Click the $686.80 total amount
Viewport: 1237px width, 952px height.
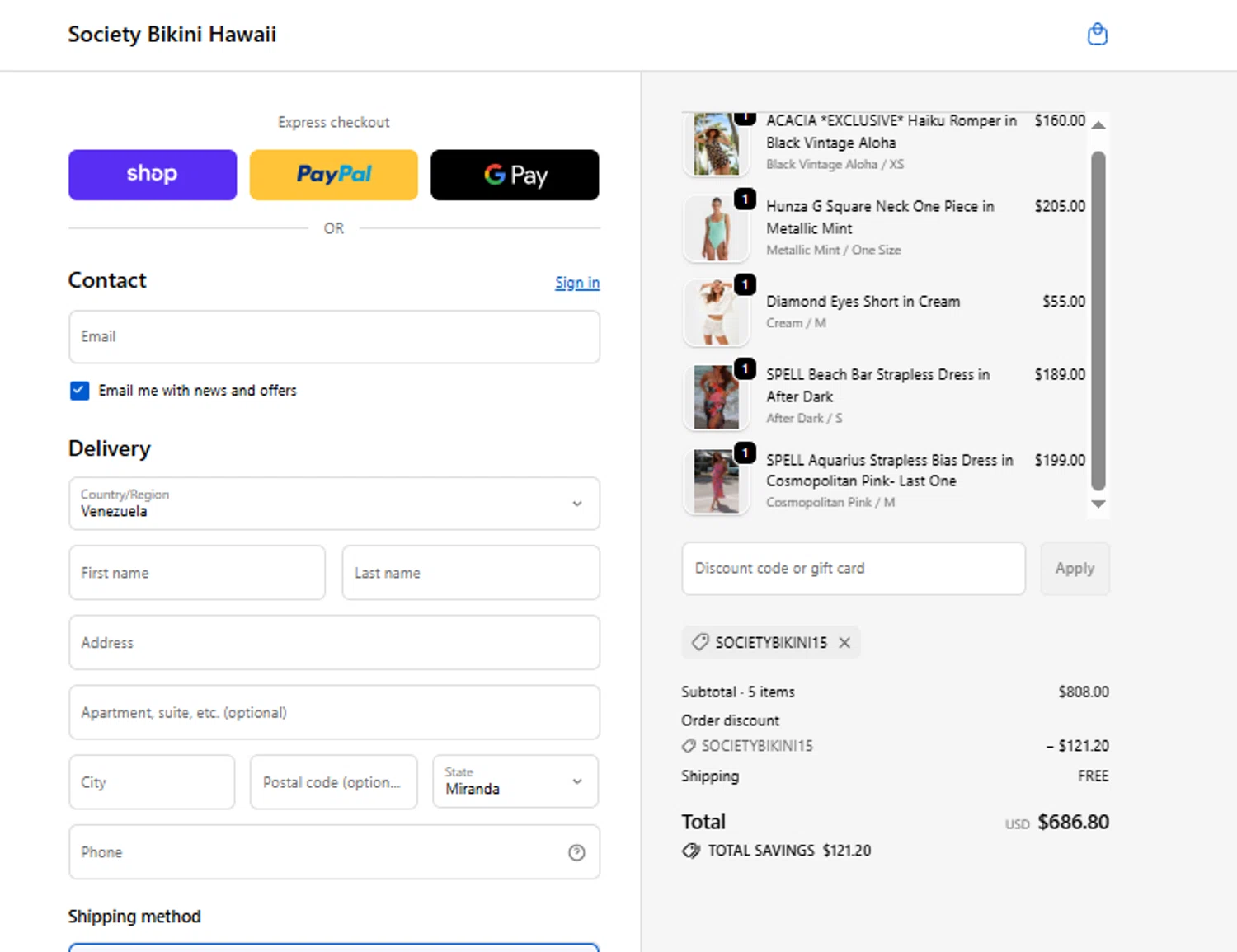(x=1073, y=822)
